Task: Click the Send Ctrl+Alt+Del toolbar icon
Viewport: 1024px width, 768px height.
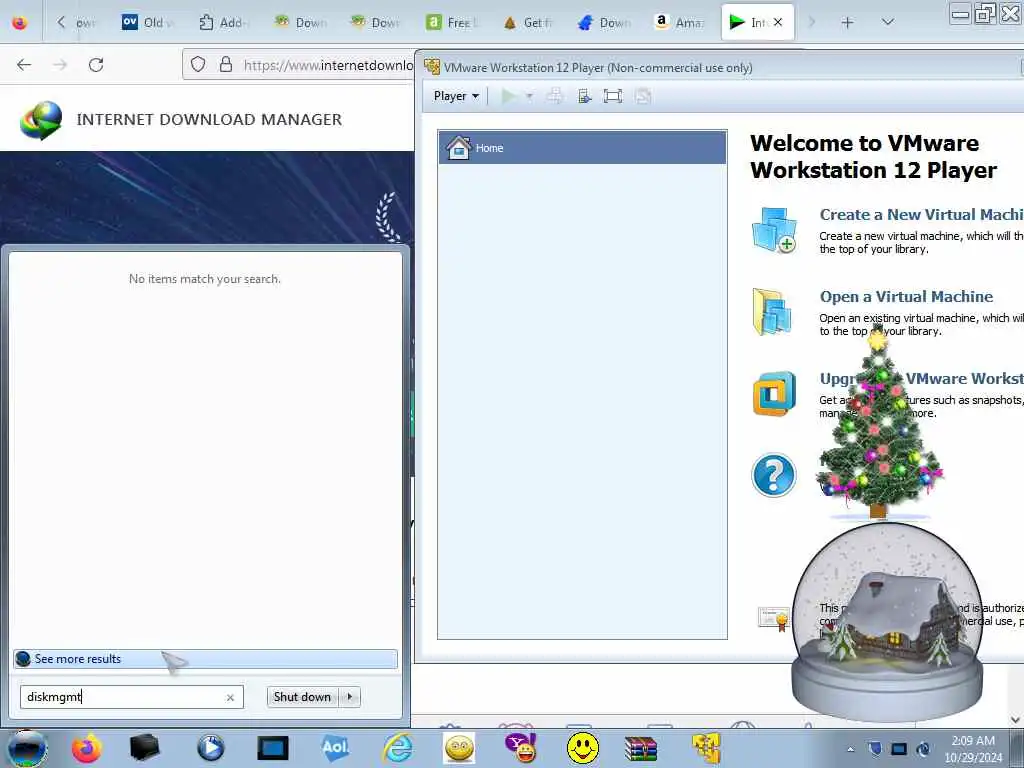Action: click(x=555, y=97)
